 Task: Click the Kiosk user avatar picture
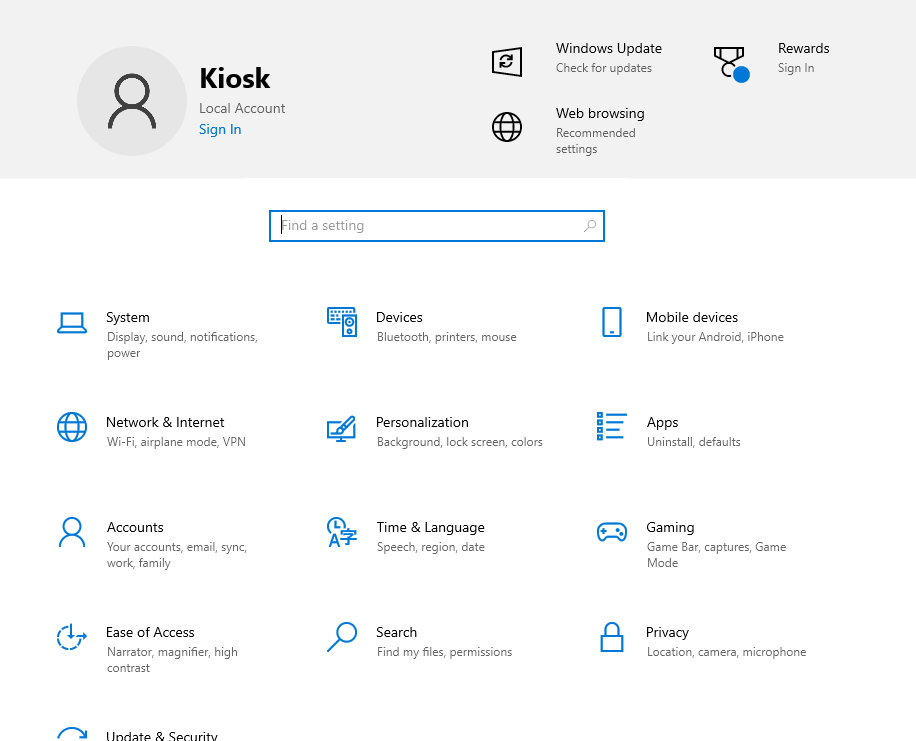132,101
